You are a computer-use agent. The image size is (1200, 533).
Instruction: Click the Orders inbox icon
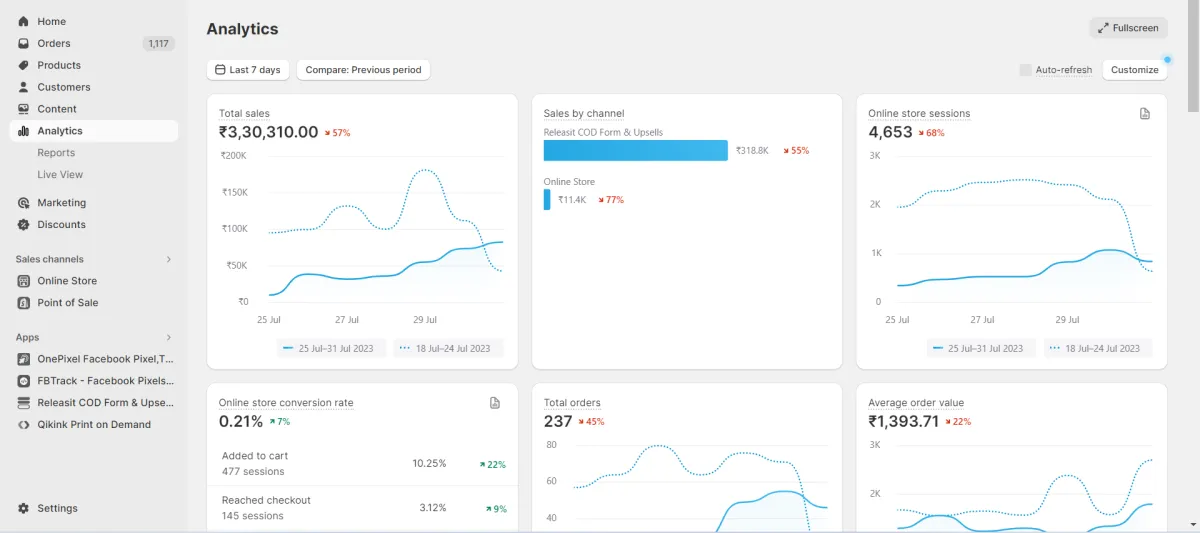(24, 43)
